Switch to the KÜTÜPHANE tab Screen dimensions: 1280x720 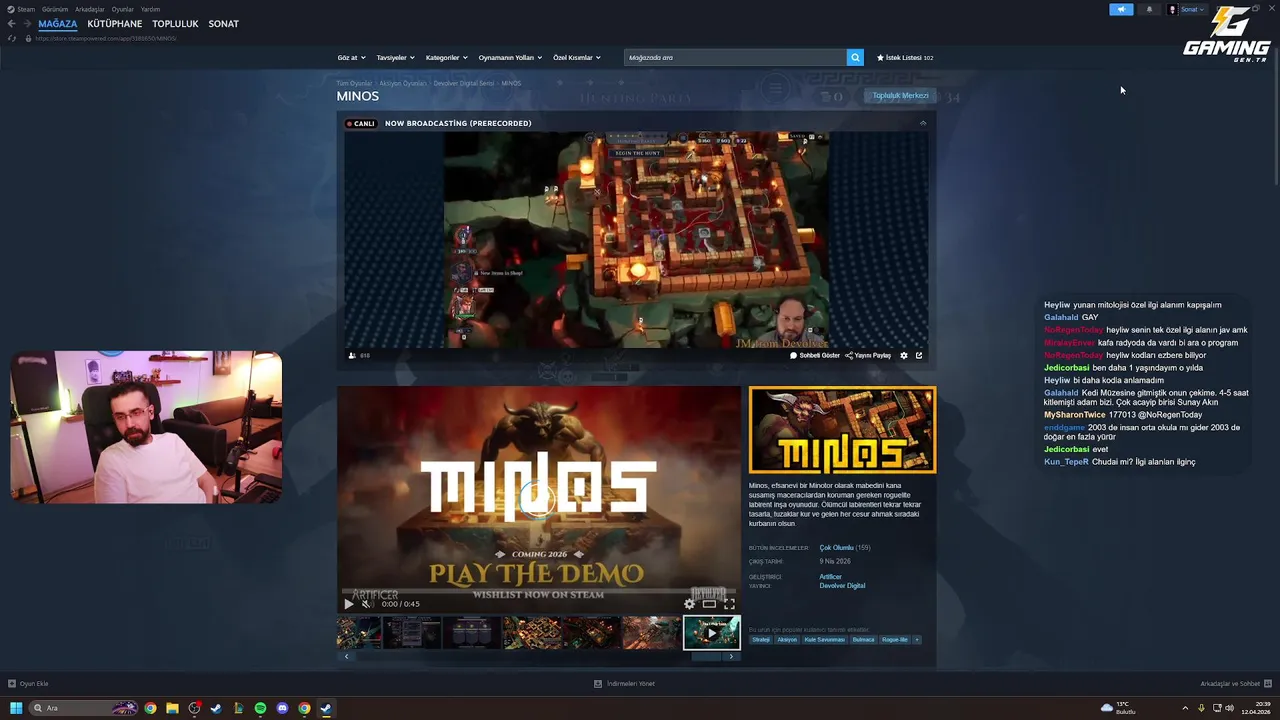click(115, 23)
